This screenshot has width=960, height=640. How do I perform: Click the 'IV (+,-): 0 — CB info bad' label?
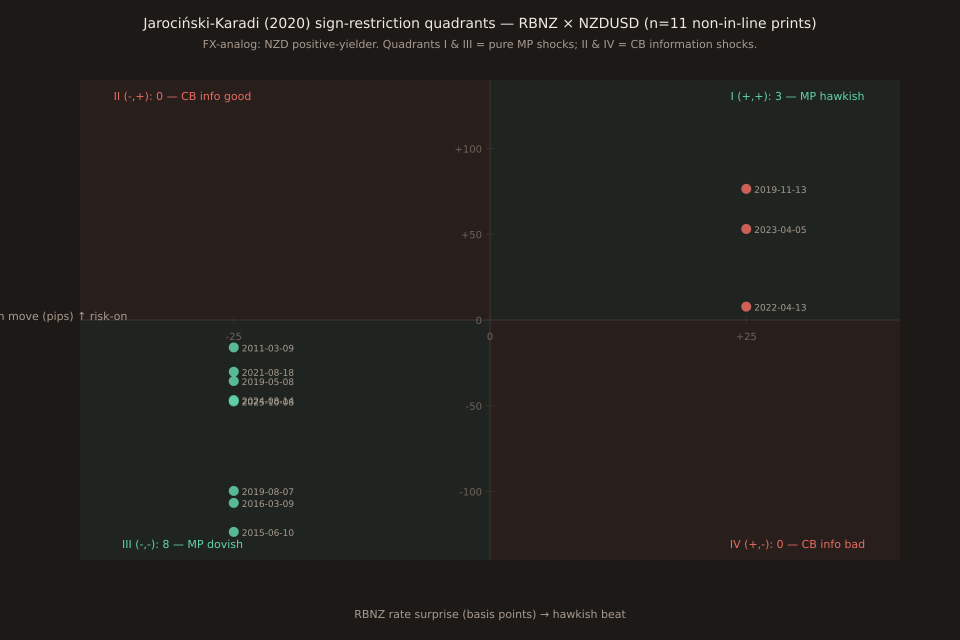point(797,544)
